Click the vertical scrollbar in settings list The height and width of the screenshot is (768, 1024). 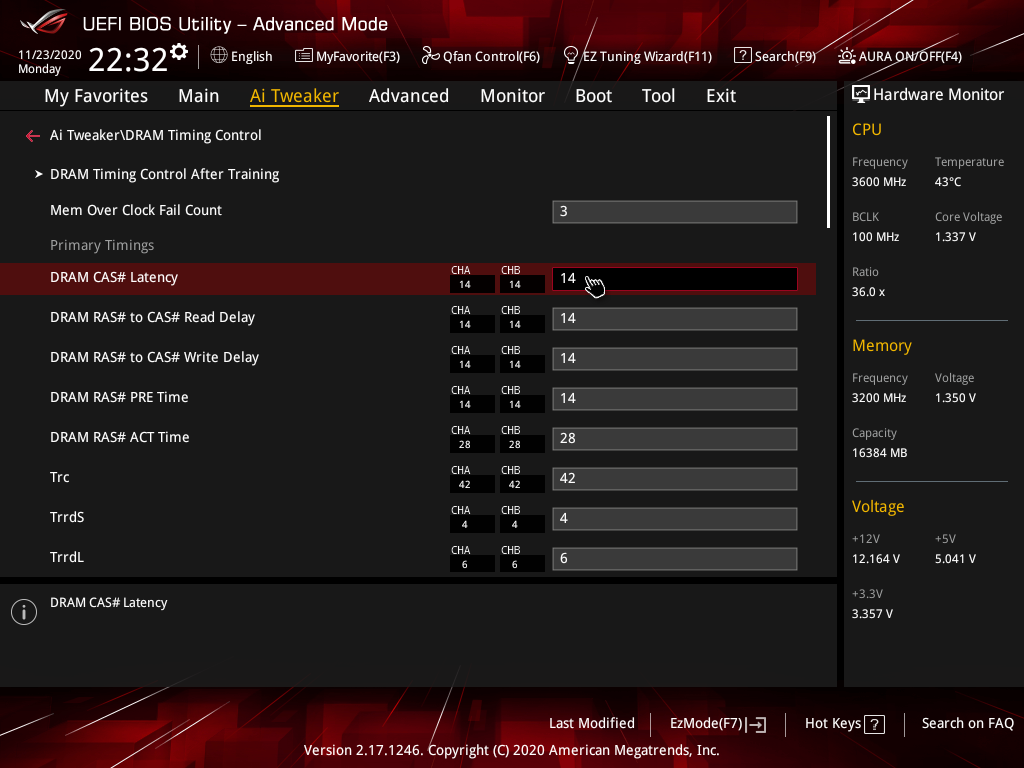coord(828,172)
